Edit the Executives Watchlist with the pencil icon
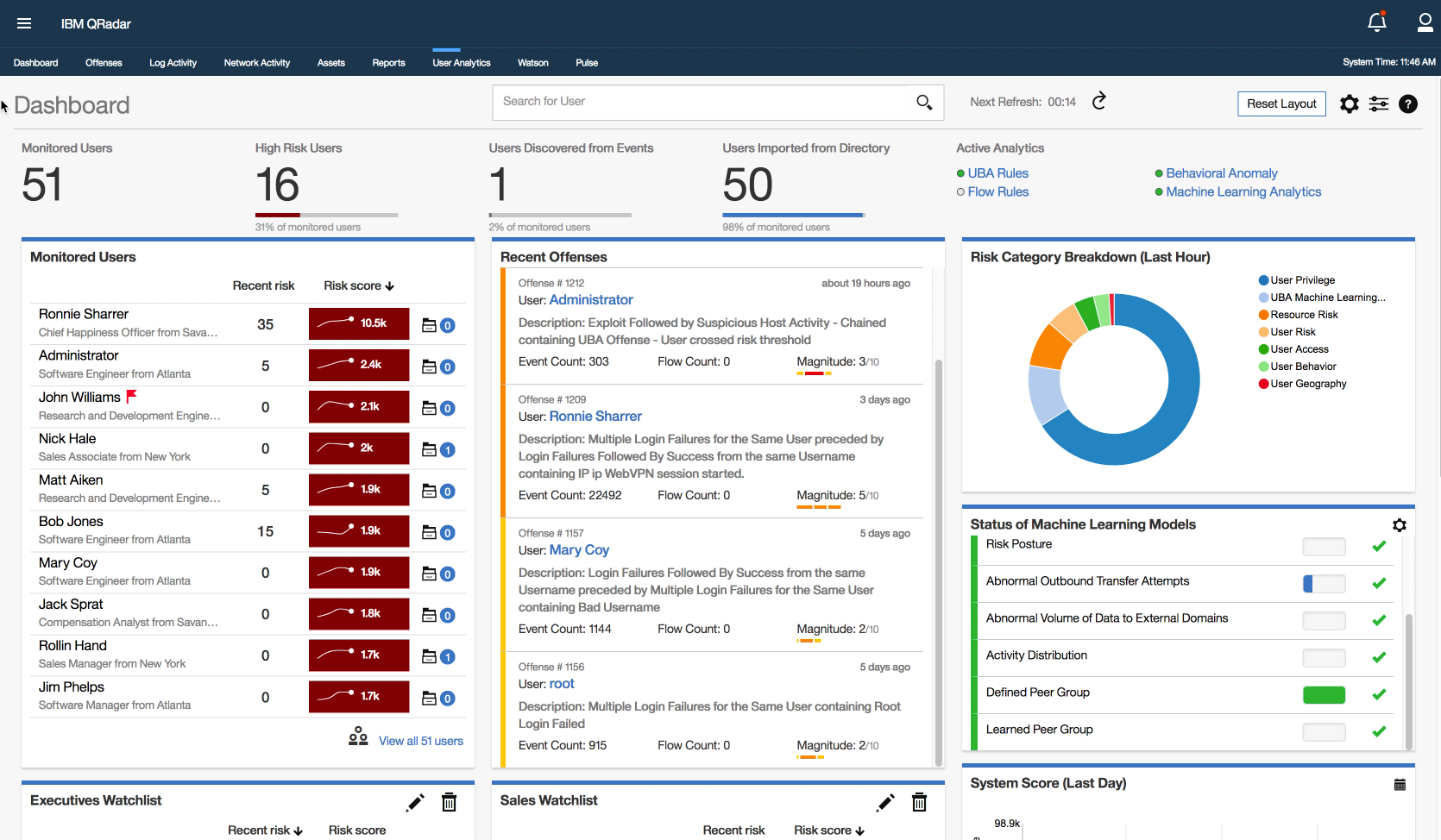 click(415, 801)
